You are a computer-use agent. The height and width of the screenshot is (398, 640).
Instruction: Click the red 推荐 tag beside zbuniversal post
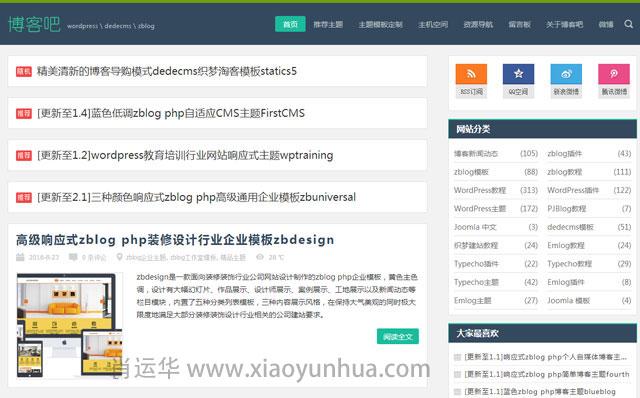coord(24,198)
